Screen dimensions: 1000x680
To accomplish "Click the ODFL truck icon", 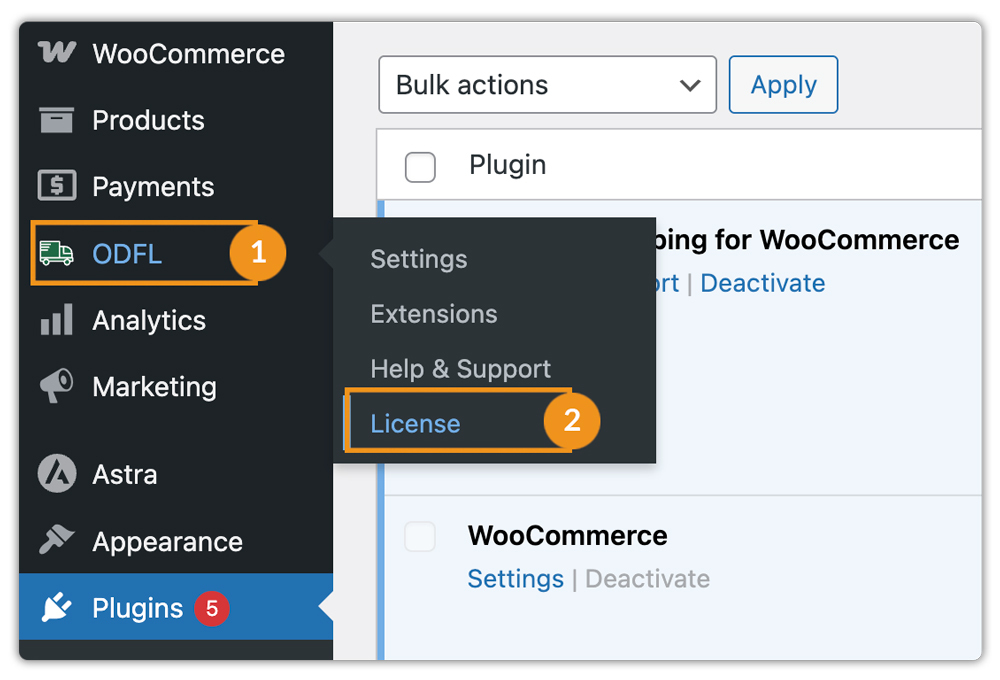I will 56,254.
